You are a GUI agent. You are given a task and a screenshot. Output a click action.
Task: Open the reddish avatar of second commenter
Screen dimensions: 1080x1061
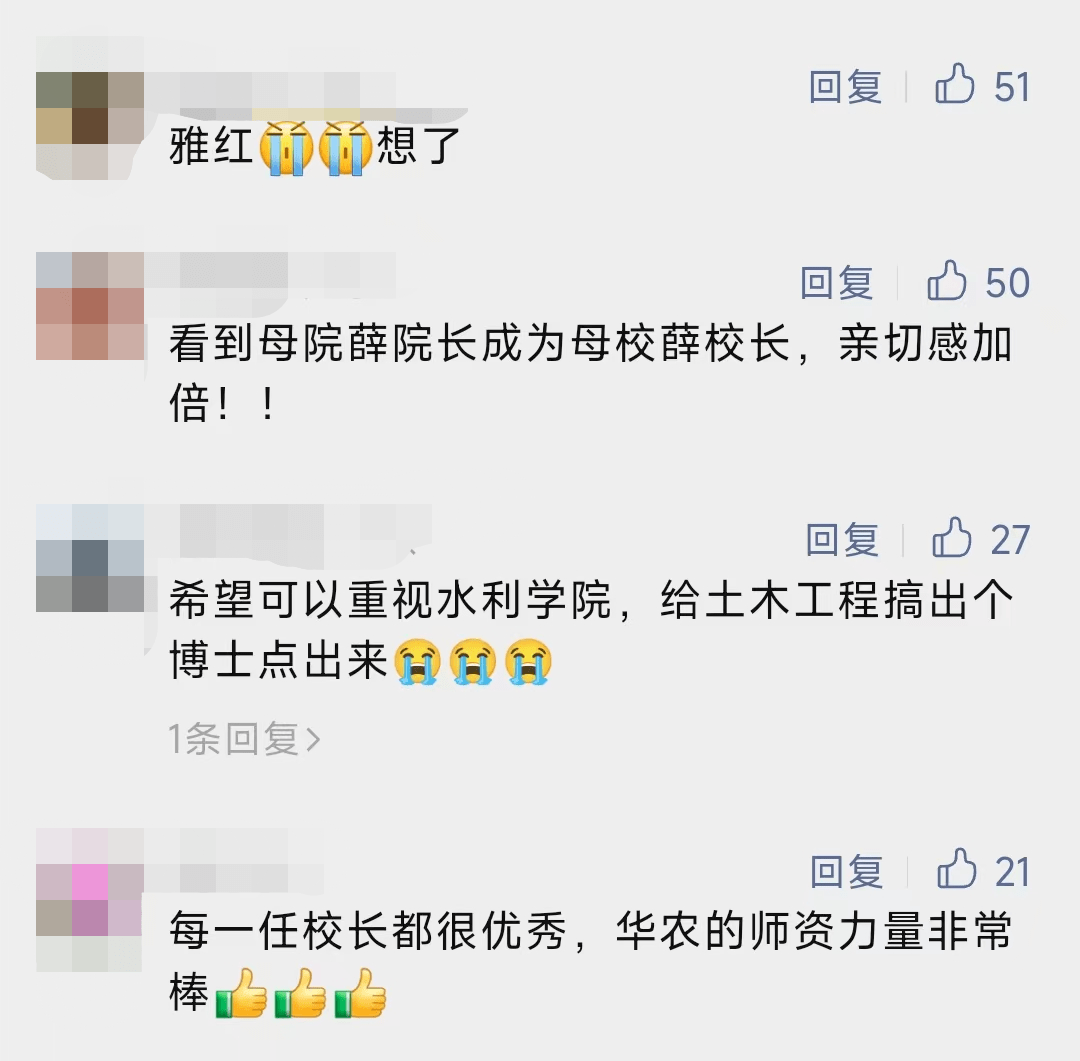(x=90, y=306)
